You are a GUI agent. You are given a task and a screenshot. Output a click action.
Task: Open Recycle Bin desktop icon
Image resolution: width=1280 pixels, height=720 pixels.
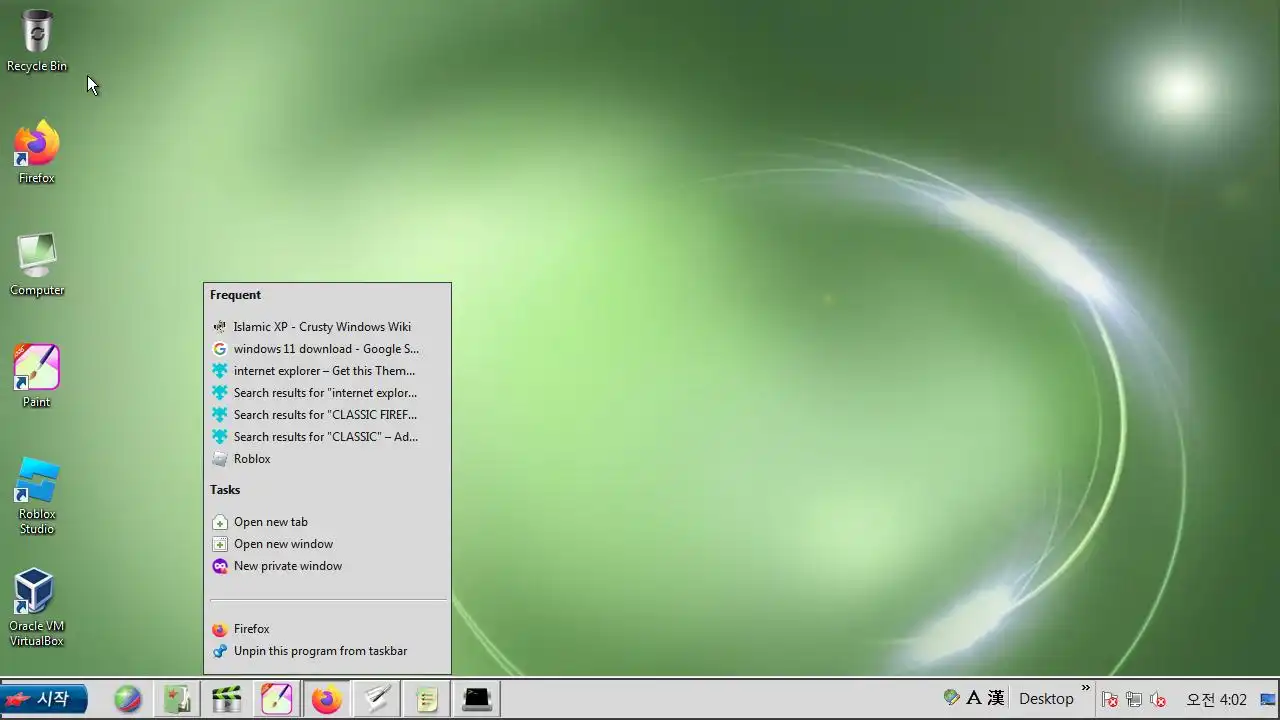37,41
